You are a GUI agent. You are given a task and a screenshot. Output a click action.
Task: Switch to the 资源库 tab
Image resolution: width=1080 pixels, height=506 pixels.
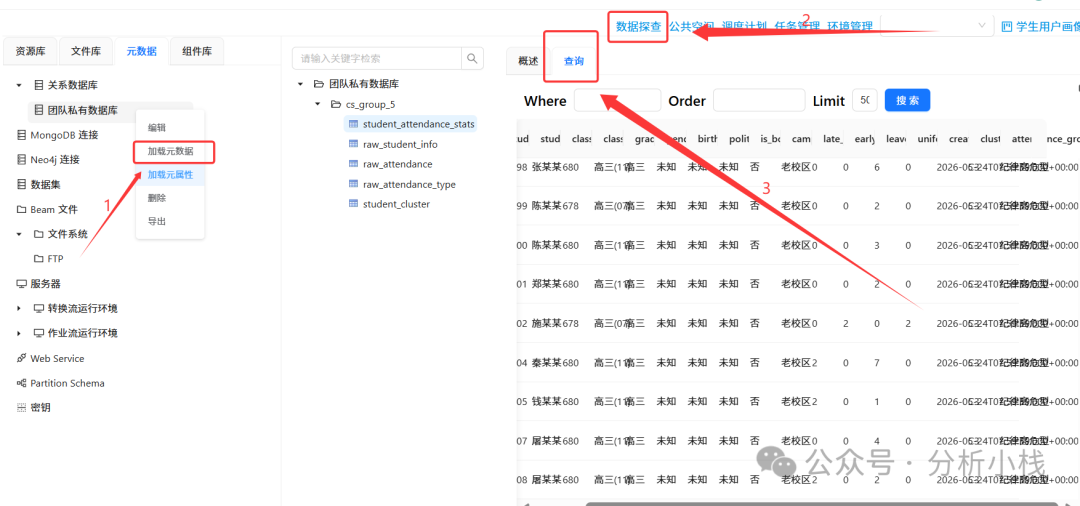pos(31,51)
